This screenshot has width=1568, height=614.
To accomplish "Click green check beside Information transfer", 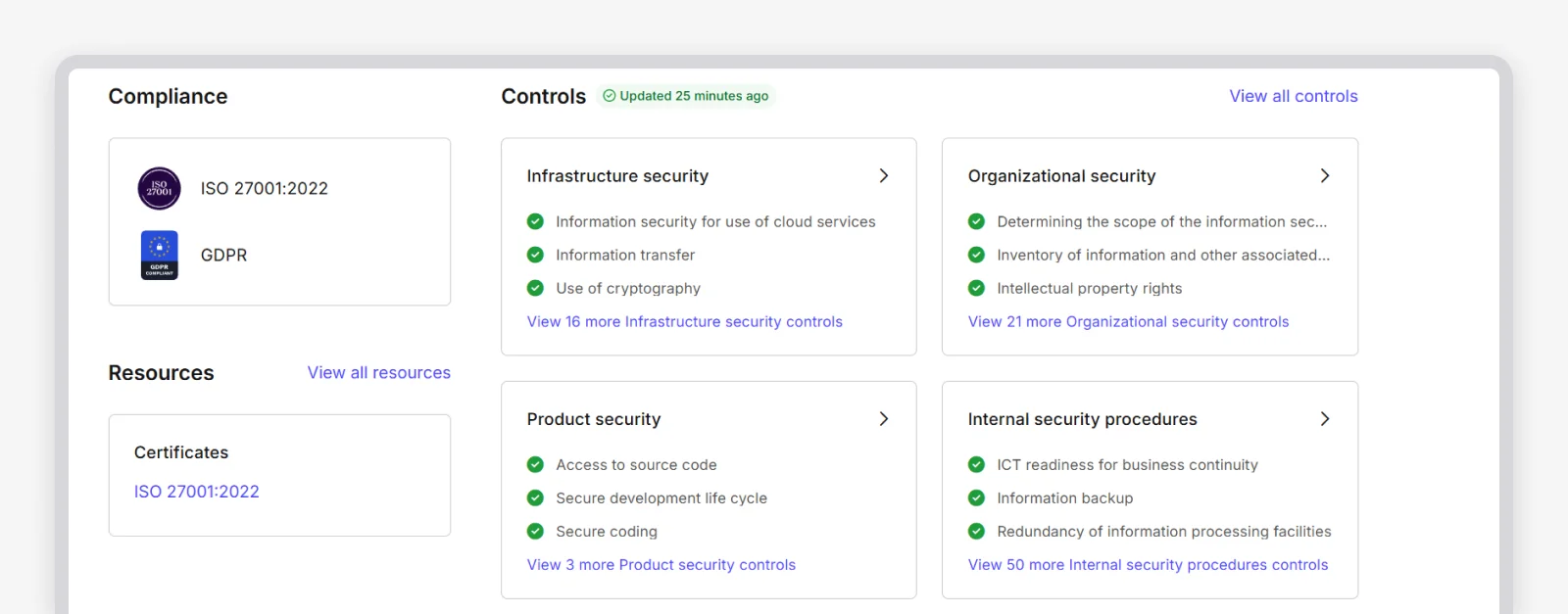I will pyautogui.click(x=535, y=255).
